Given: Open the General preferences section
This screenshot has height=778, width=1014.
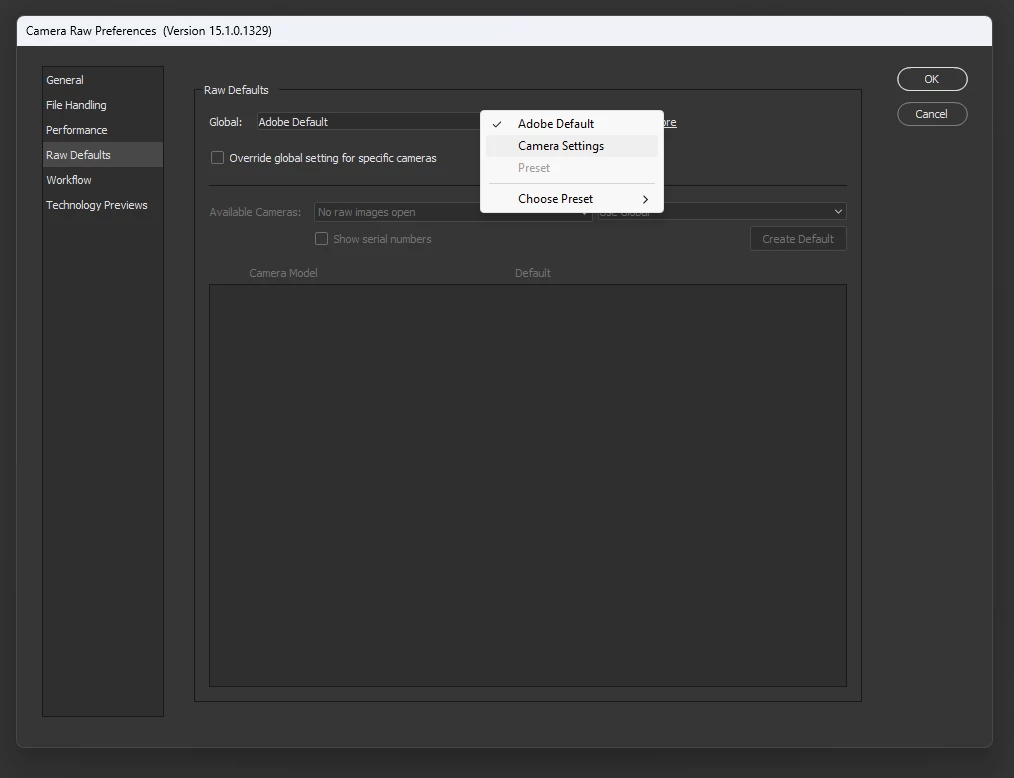Looking at the screenshot, I should coord(102,80).
